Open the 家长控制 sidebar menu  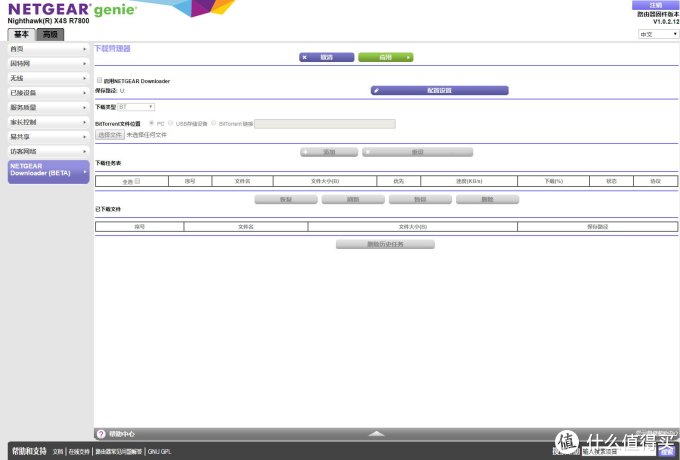click(x=47, y=121)
